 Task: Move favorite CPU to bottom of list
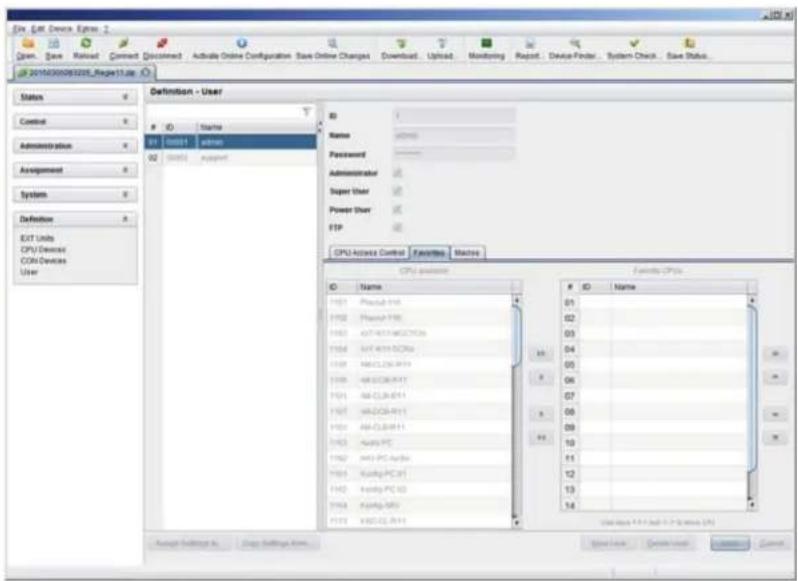pyautogui.click(x=775, y=438)
